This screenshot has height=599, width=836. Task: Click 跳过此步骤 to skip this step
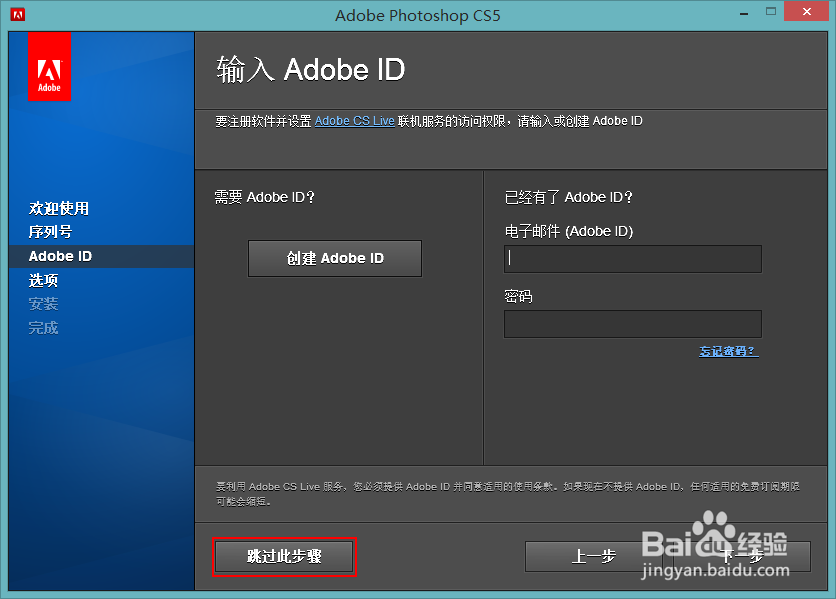[x=284, y=556]
